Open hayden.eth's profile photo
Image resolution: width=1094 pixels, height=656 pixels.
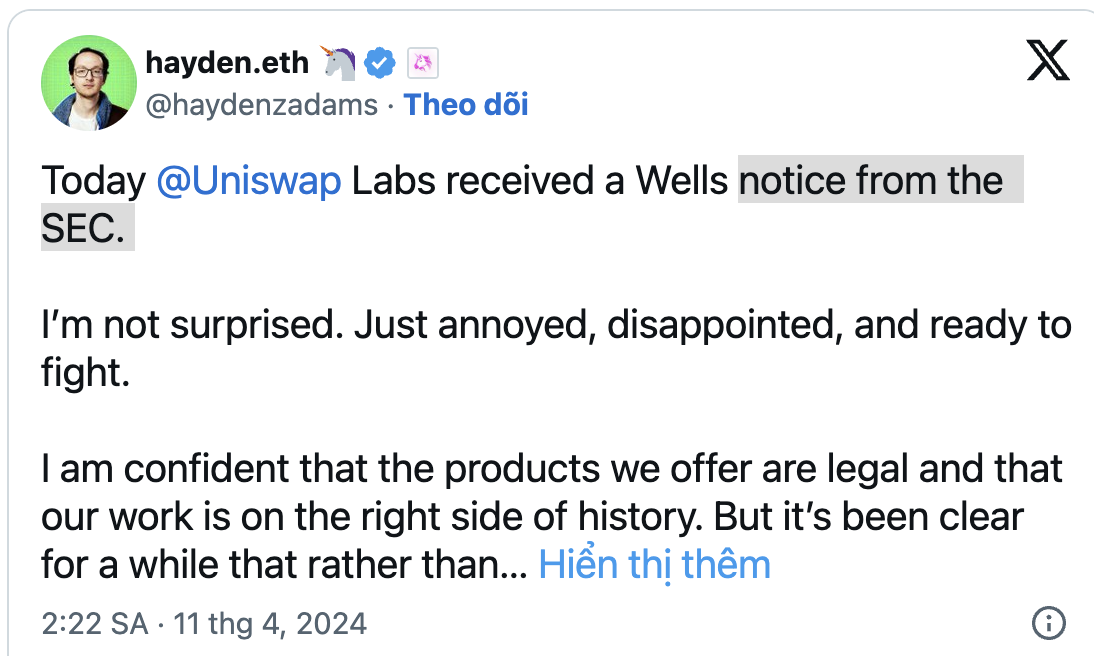click(x=89, y=82)
